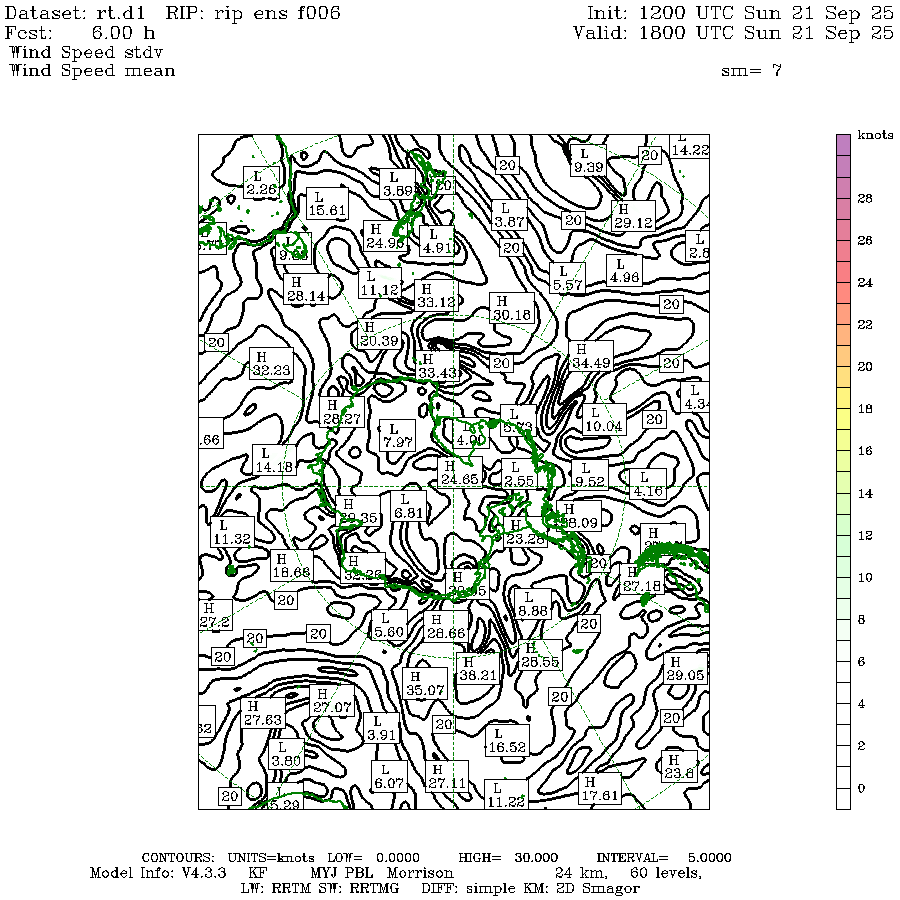
Task: Click the 'L 10.04' low label
Action: click(604, 419)
